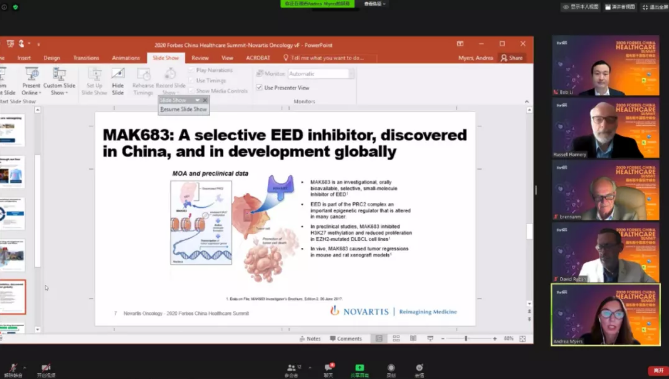Click the Notes button in status bar
This screenshot has height=379, width=669.
pyautogui.click(x=310, y=338)
